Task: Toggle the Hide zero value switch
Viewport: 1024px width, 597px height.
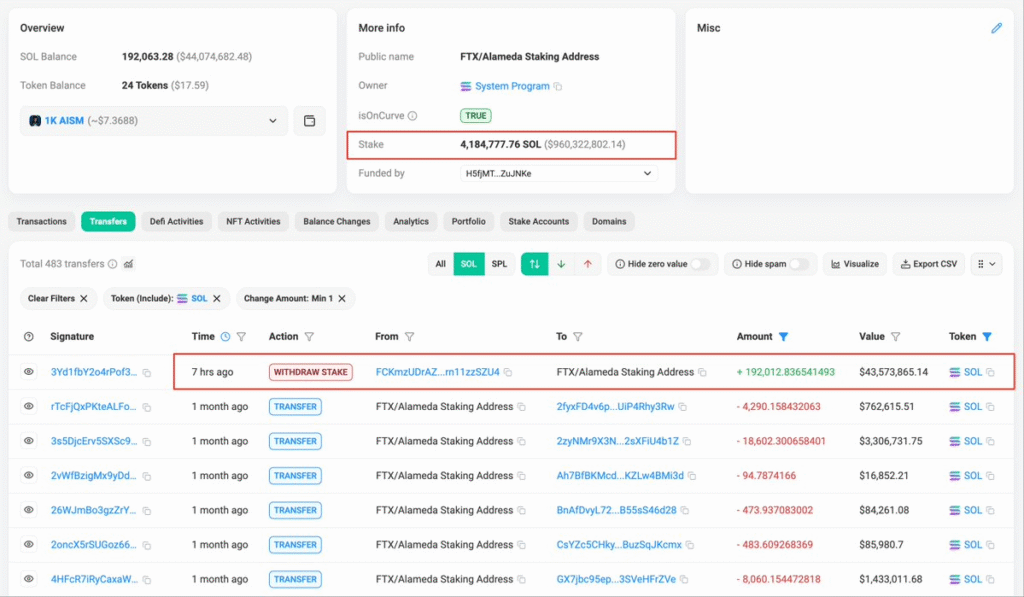Action: click(701, 264)
